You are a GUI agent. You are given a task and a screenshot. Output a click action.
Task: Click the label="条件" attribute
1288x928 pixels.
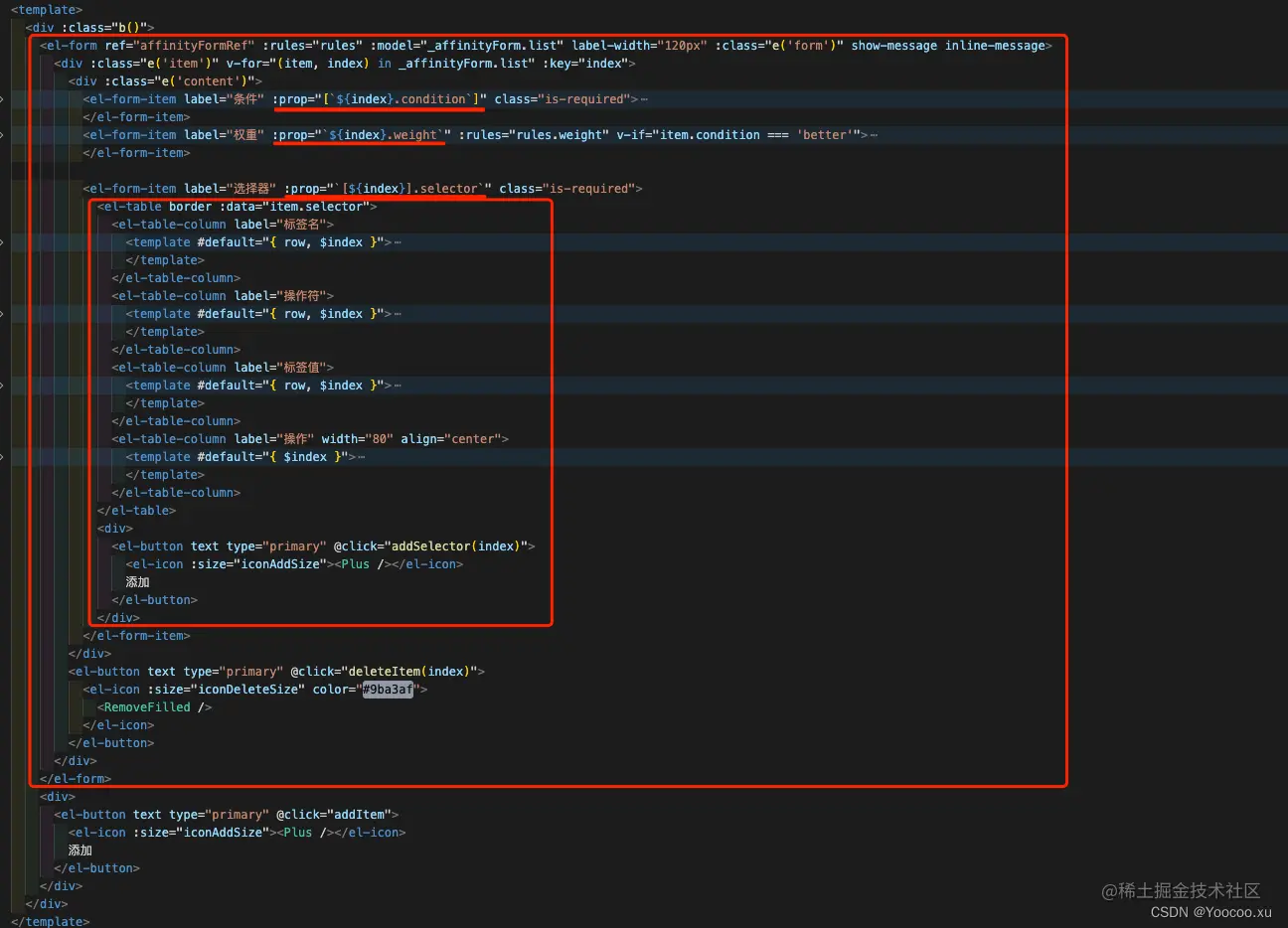pyautogui.click(x=224, y=99)
